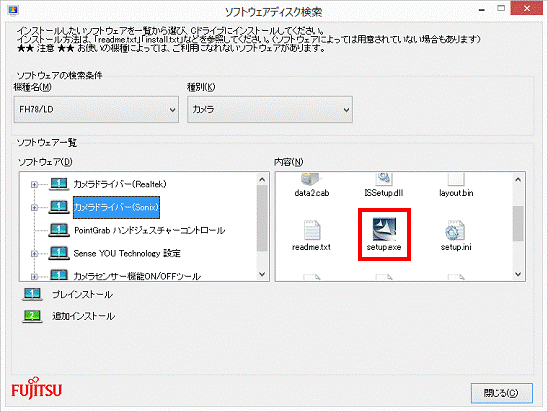Screen dimensions: 548x412
Task: Click the laptop icon beside カメラセンサー機能ON/OFFツール
Action: (59, 275)
